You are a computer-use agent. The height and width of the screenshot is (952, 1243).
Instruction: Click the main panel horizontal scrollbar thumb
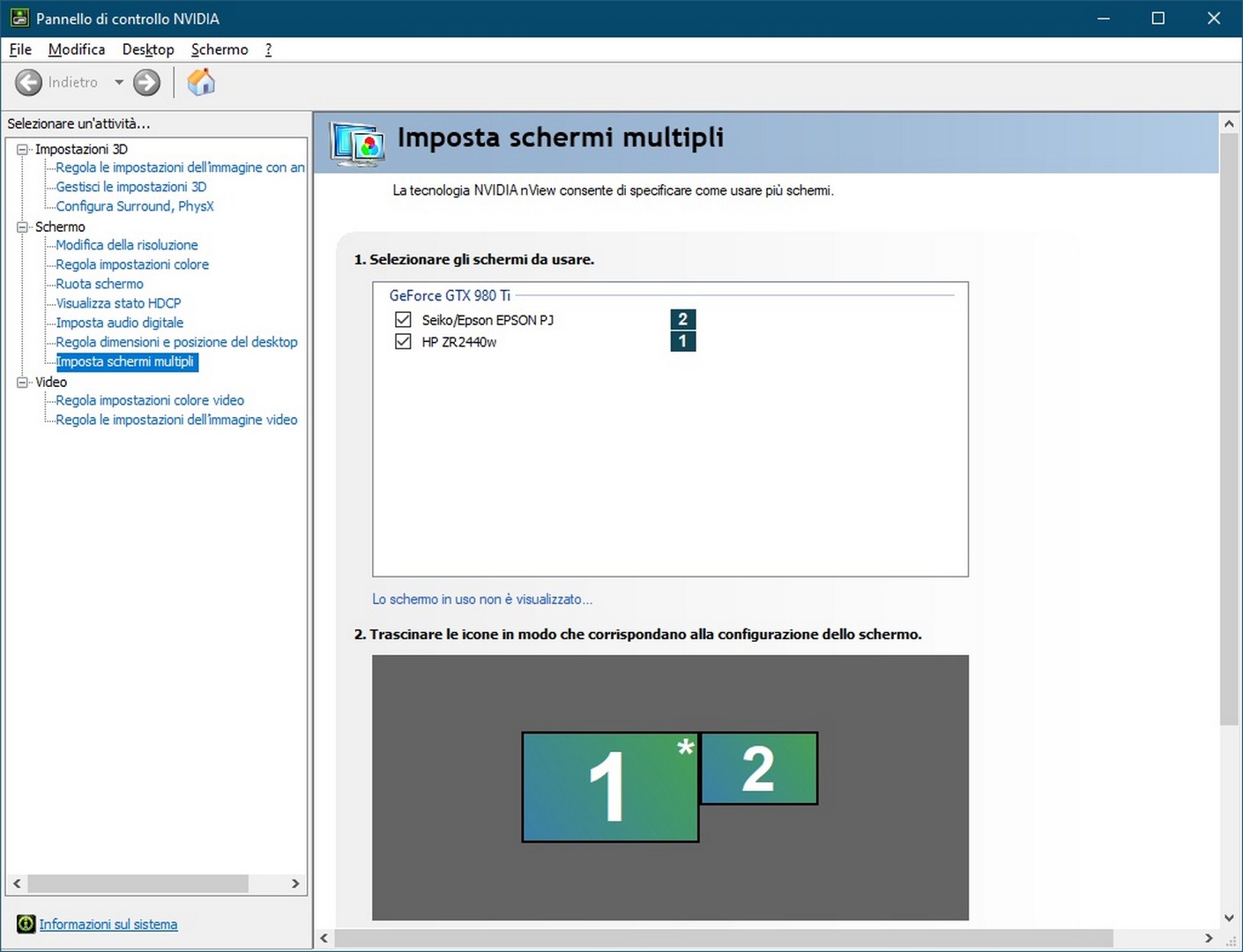[x=724, y=938]
